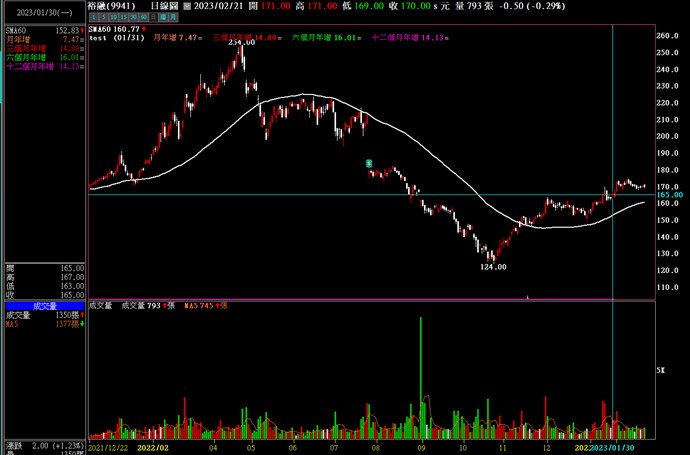Screen dimensions: 690x455
Task: Click the 三個月年增 indicator label in left panel
Action: tap(24, 47)
